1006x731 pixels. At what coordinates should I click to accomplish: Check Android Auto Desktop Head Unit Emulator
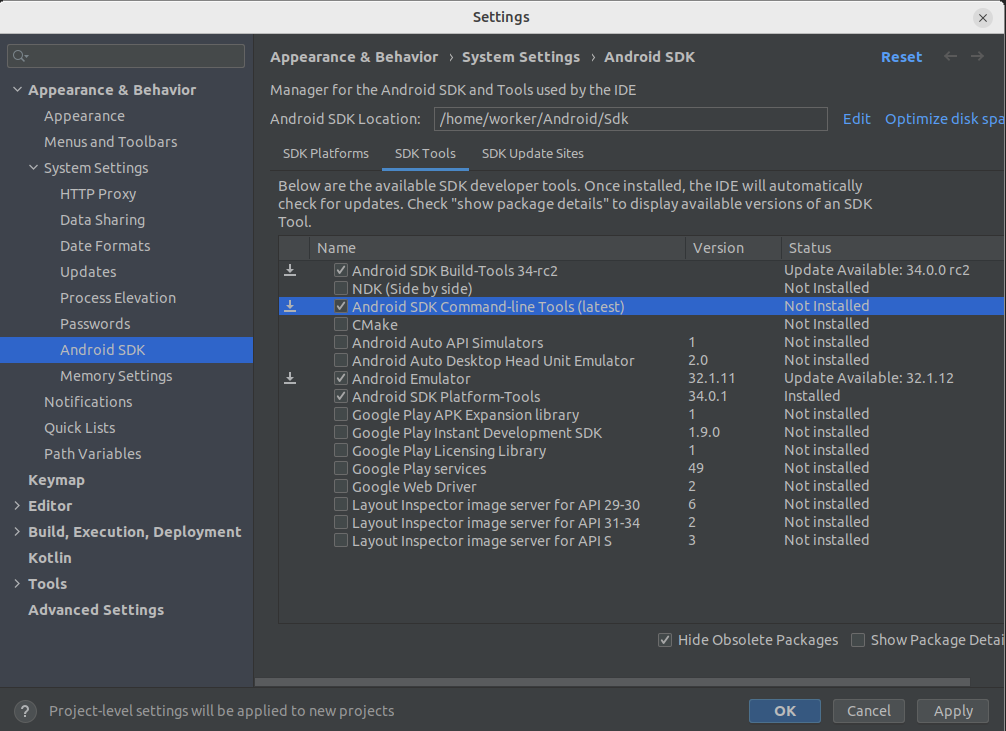(341, 360)
